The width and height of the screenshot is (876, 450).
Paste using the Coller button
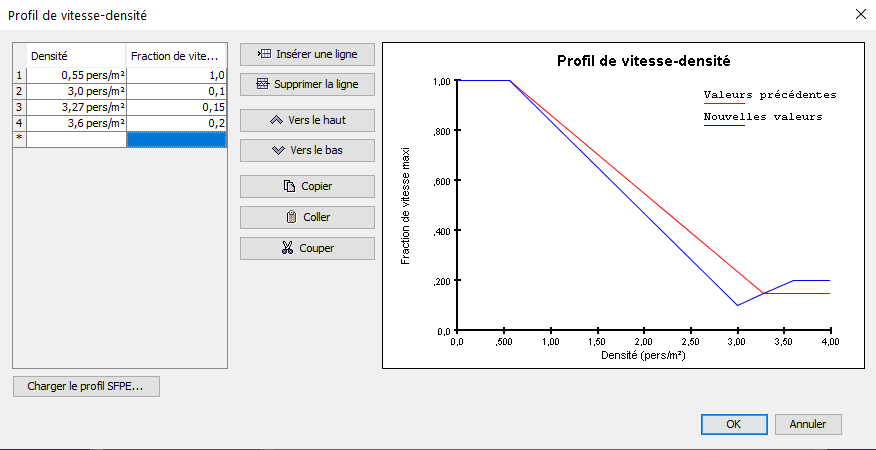click(307, 217)
